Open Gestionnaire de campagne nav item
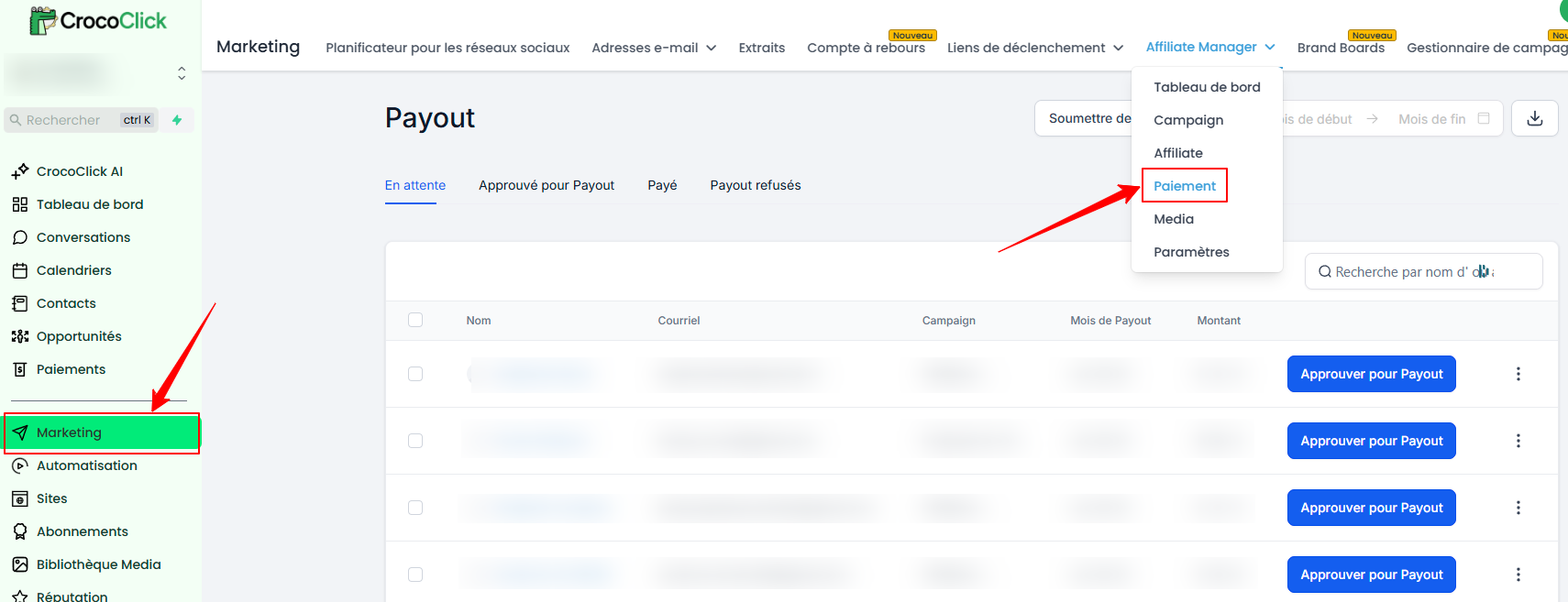This screenshot has height=602, width=1568. point(1487,48)
